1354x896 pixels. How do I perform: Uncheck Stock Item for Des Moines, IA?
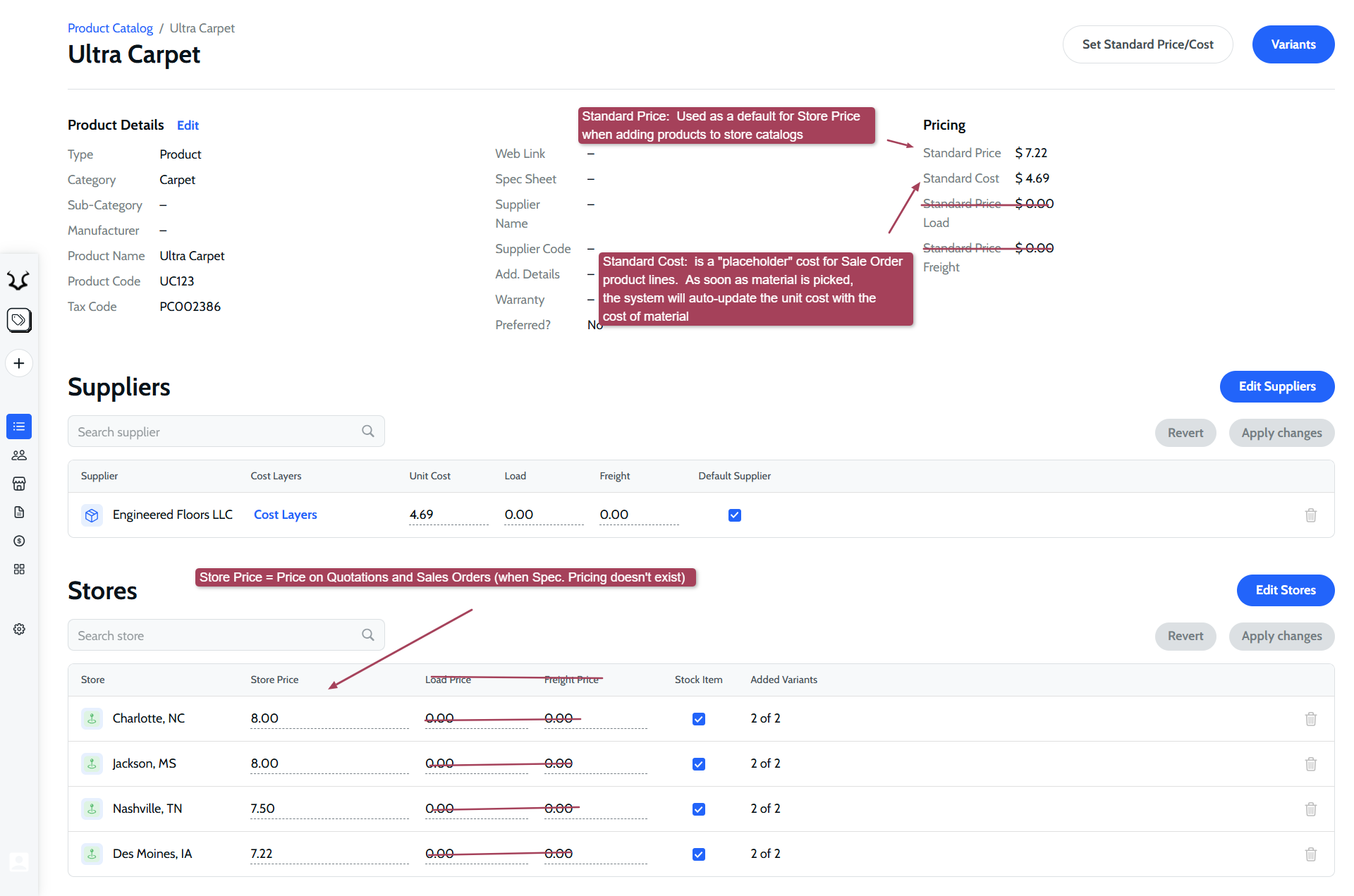[698, 854]
